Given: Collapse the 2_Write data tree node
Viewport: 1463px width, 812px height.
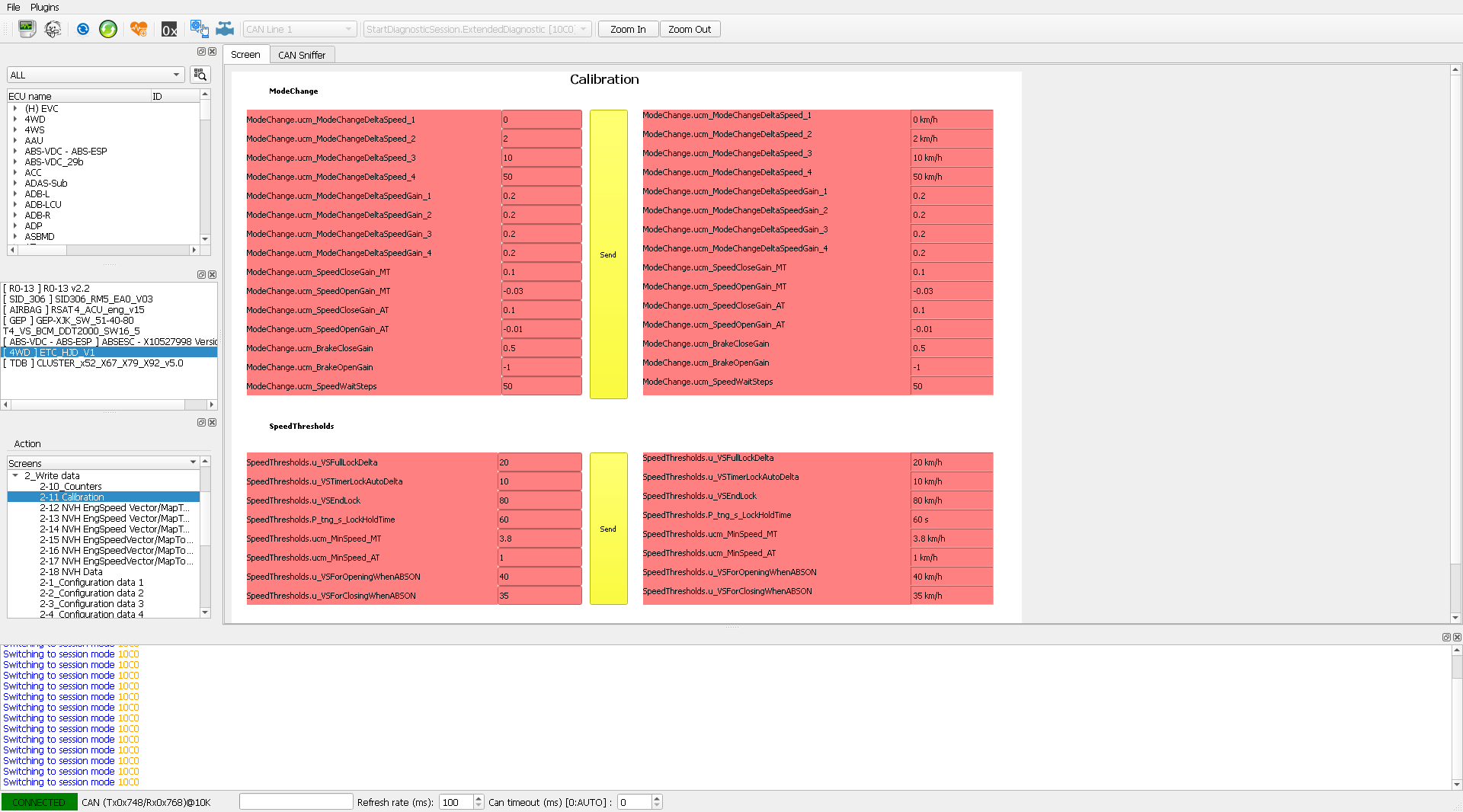Looking at the screenshot, I should pos(15,475).
